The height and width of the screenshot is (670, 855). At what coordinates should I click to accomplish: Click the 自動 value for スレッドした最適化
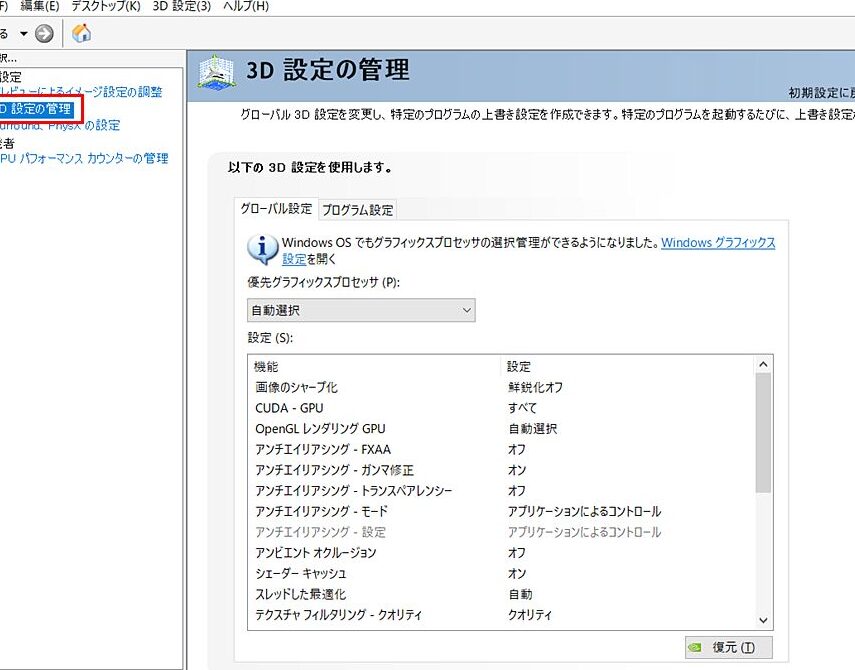tap(520, 595)
